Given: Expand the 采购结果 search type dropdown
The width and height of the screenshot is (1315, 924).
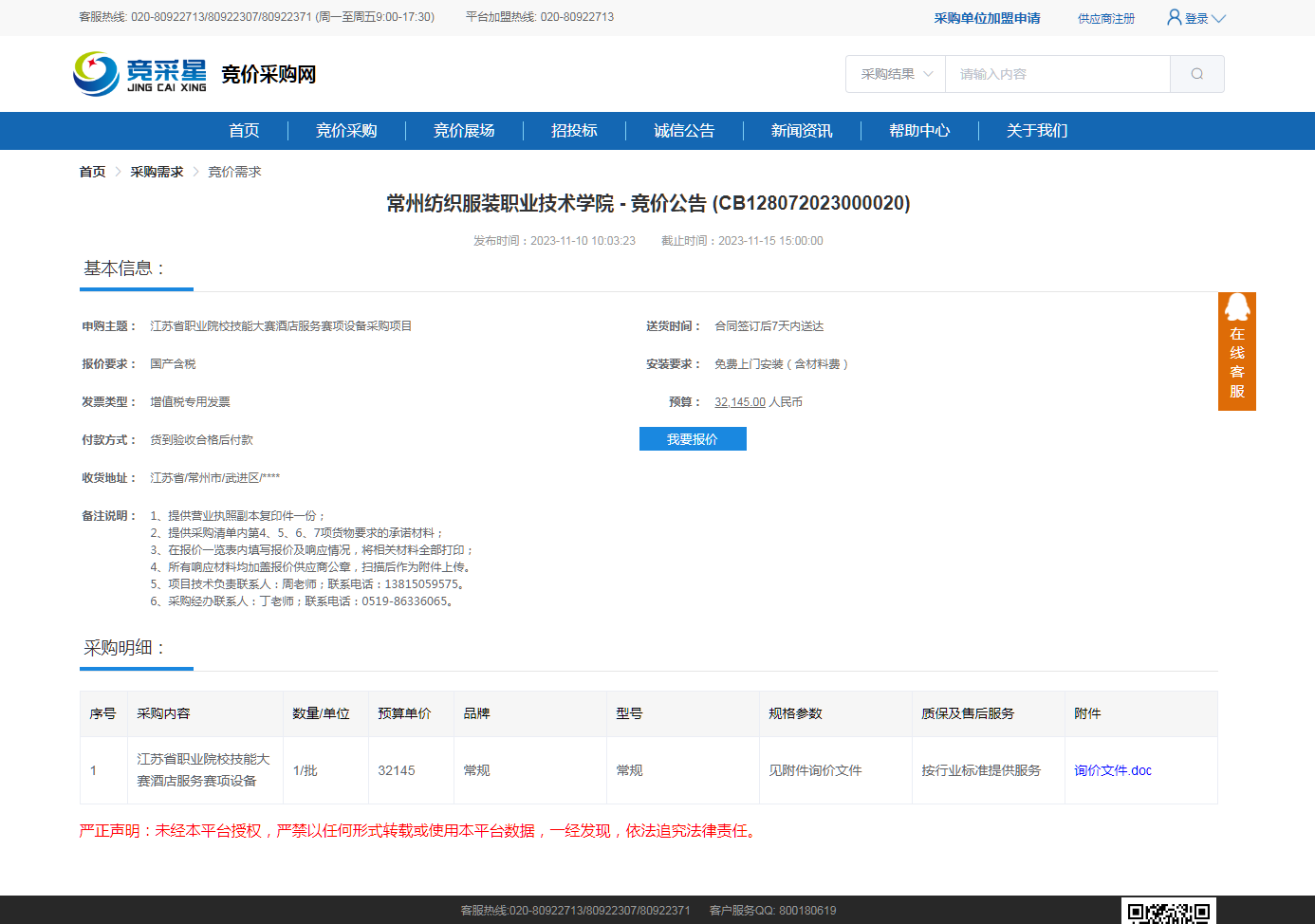Looking at the screenshot, I should 896,74.
